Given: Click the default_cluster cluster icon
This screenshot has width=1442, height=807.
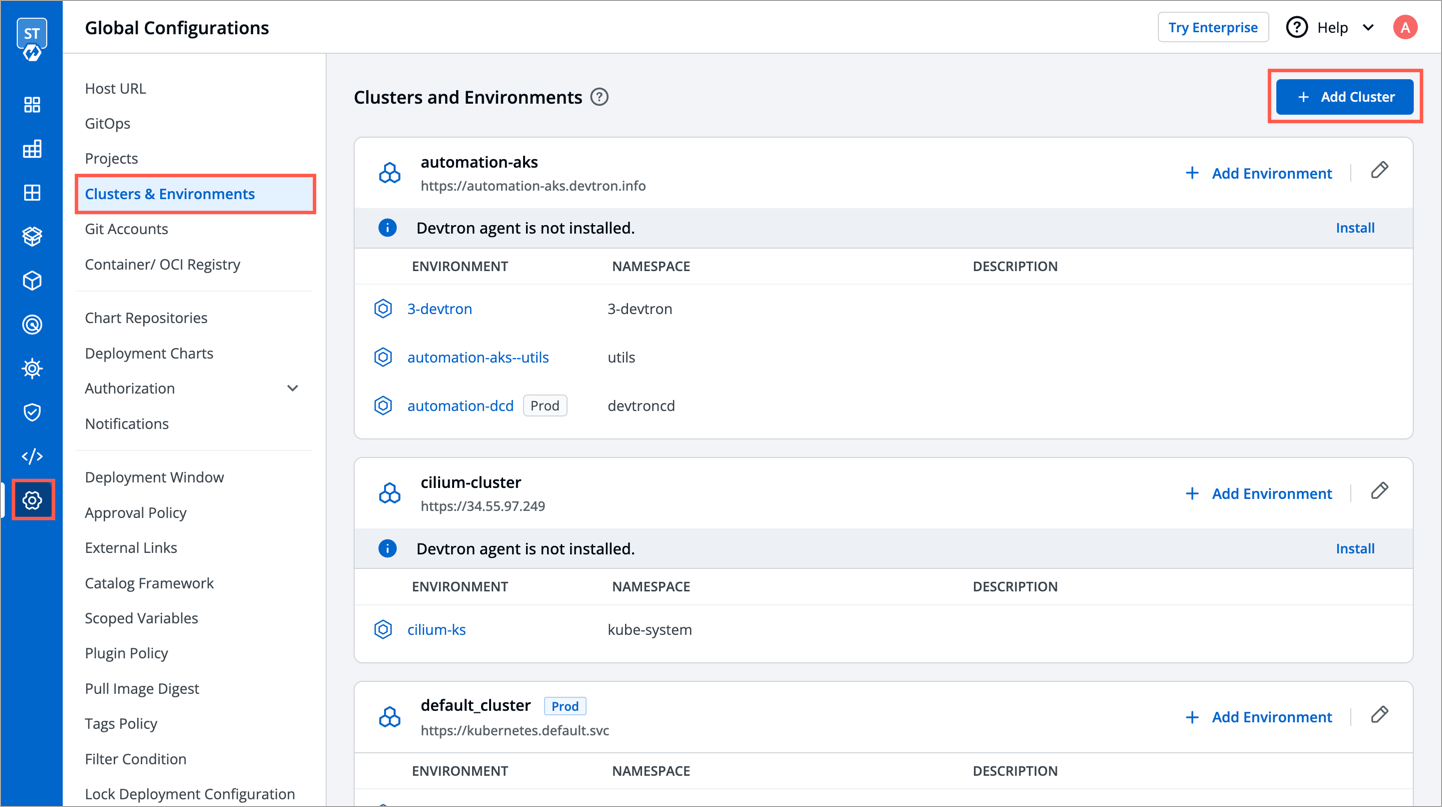Looking at the screenshot, I should [390, 718].
